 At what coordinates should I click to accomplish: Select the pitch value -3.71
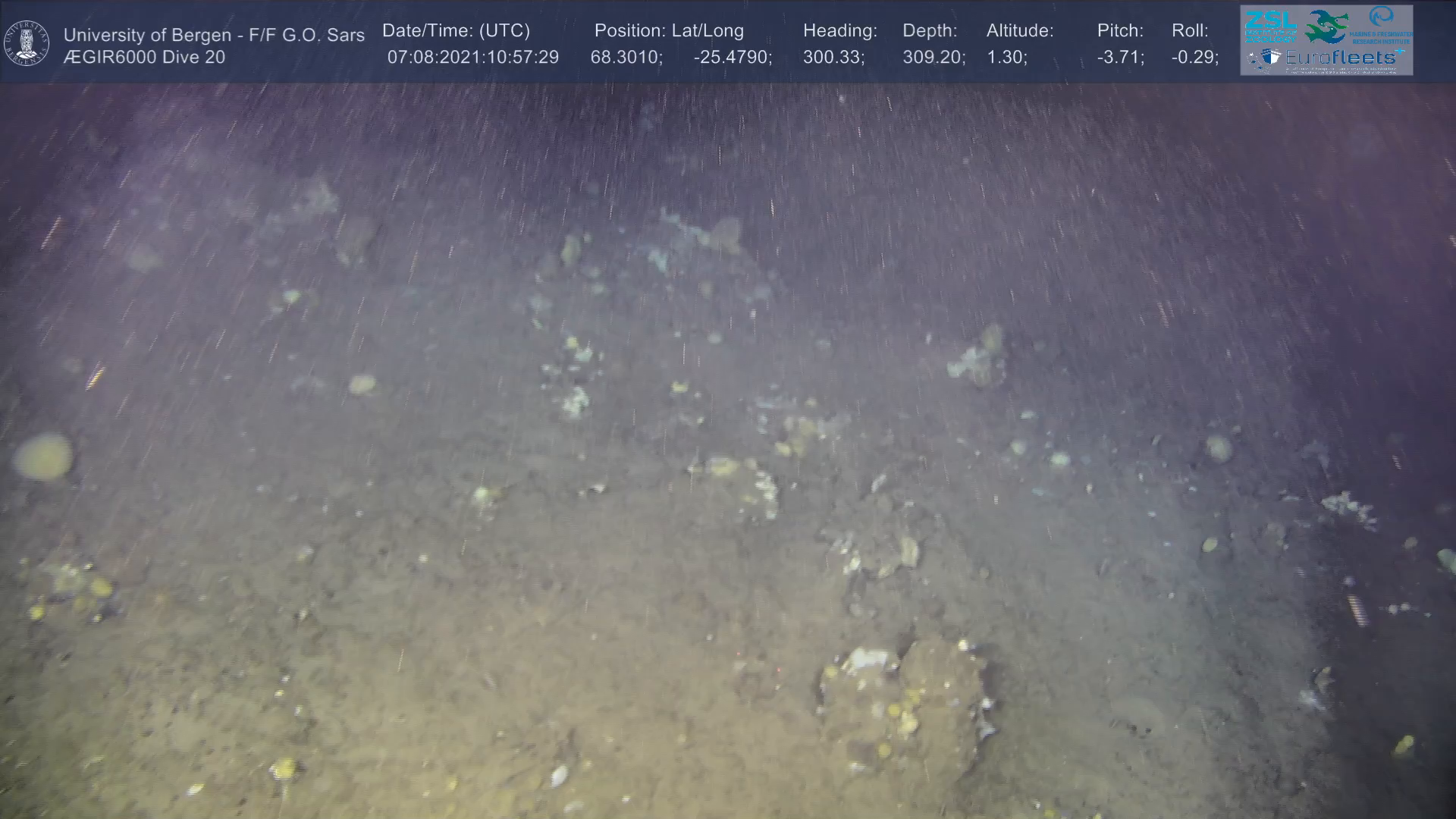coord(1119,58)
